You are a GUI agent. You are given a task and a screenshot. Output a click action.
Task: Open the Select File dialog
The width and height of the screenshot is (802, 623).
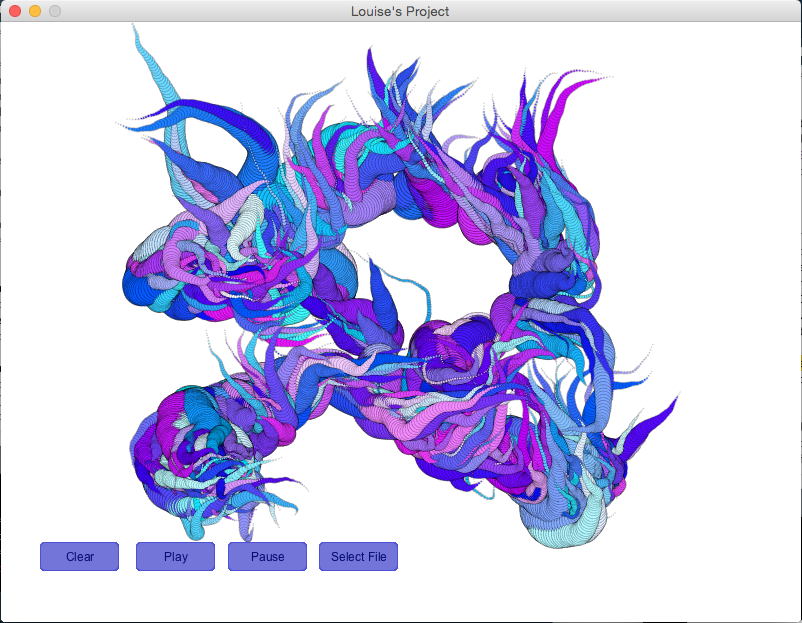point(359,557)
